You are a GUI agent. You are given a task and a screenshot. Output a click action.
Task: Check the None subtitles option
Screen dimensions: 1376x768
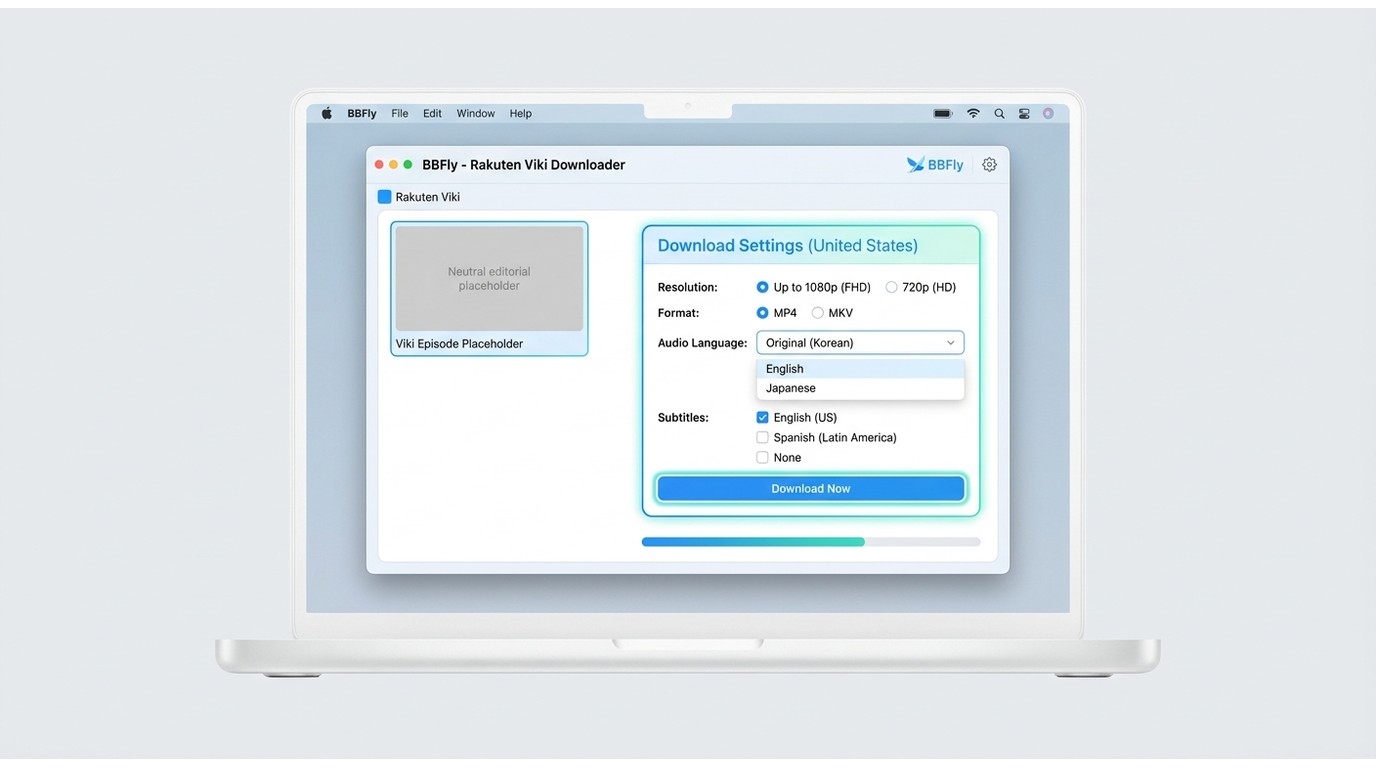pyautogui.click(x=763, y=458)
